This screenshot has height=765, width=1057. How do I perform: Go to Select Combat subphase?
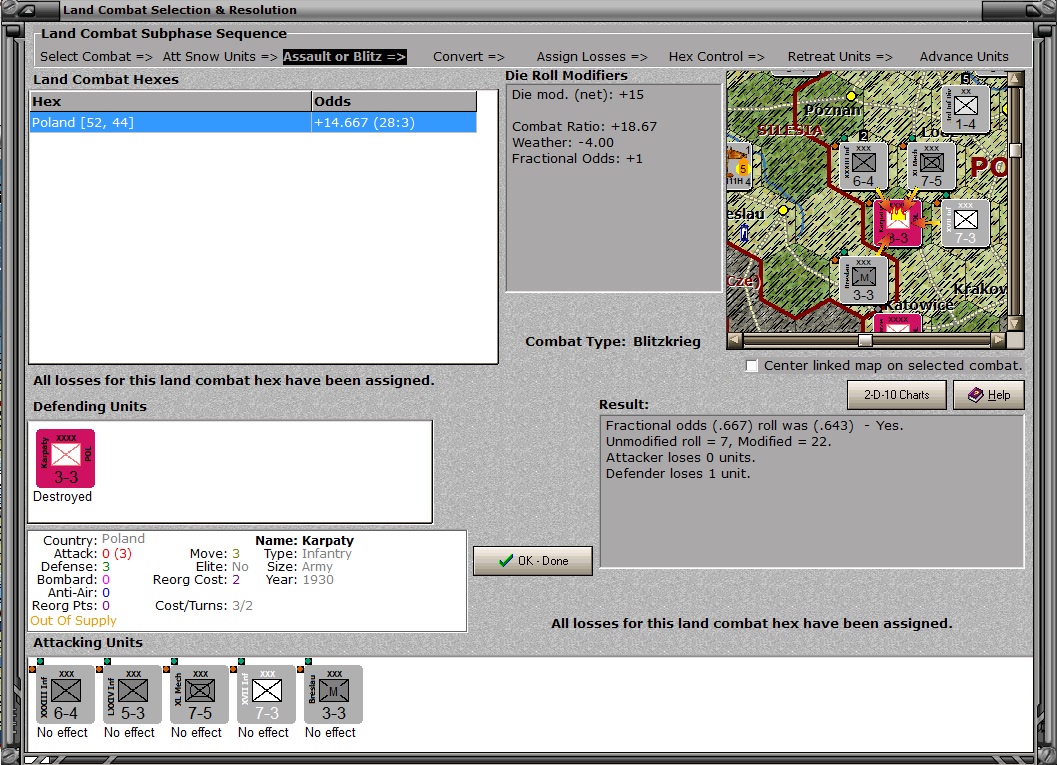click(x=96, y=57)
